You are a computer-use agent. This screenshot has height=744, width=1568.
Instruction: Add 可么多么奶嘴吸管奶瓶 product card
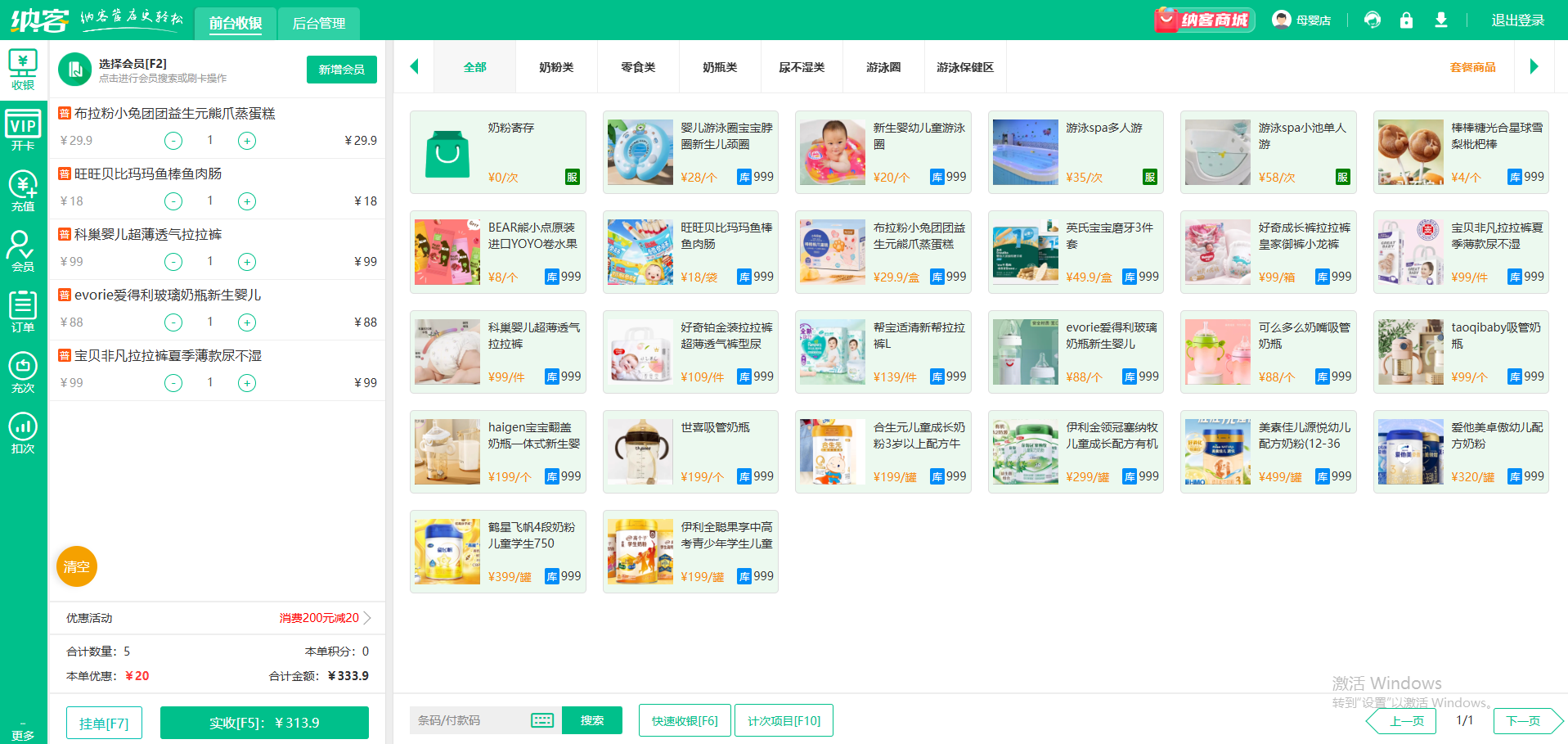pos(1269,352)
